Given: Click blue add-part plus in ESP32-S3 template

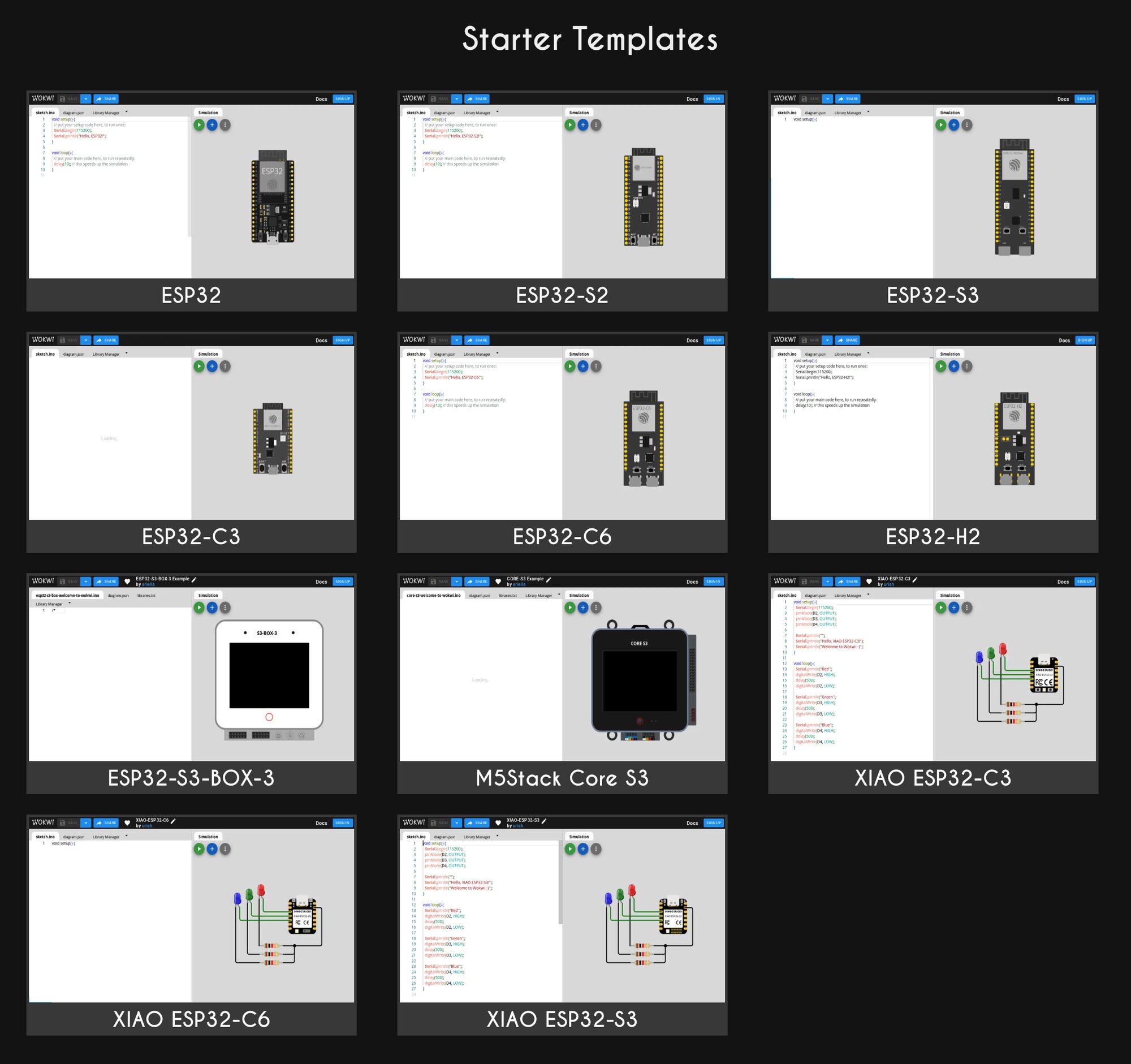Looking at the screenshot, I should [953, 124].
